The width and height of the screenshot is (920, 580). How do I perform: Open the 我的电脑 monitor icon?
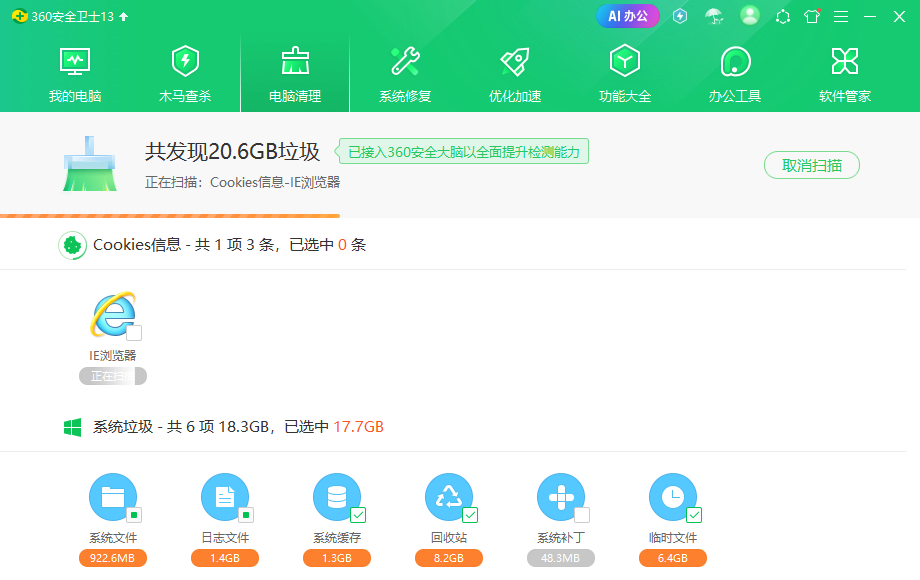[75, 62]
